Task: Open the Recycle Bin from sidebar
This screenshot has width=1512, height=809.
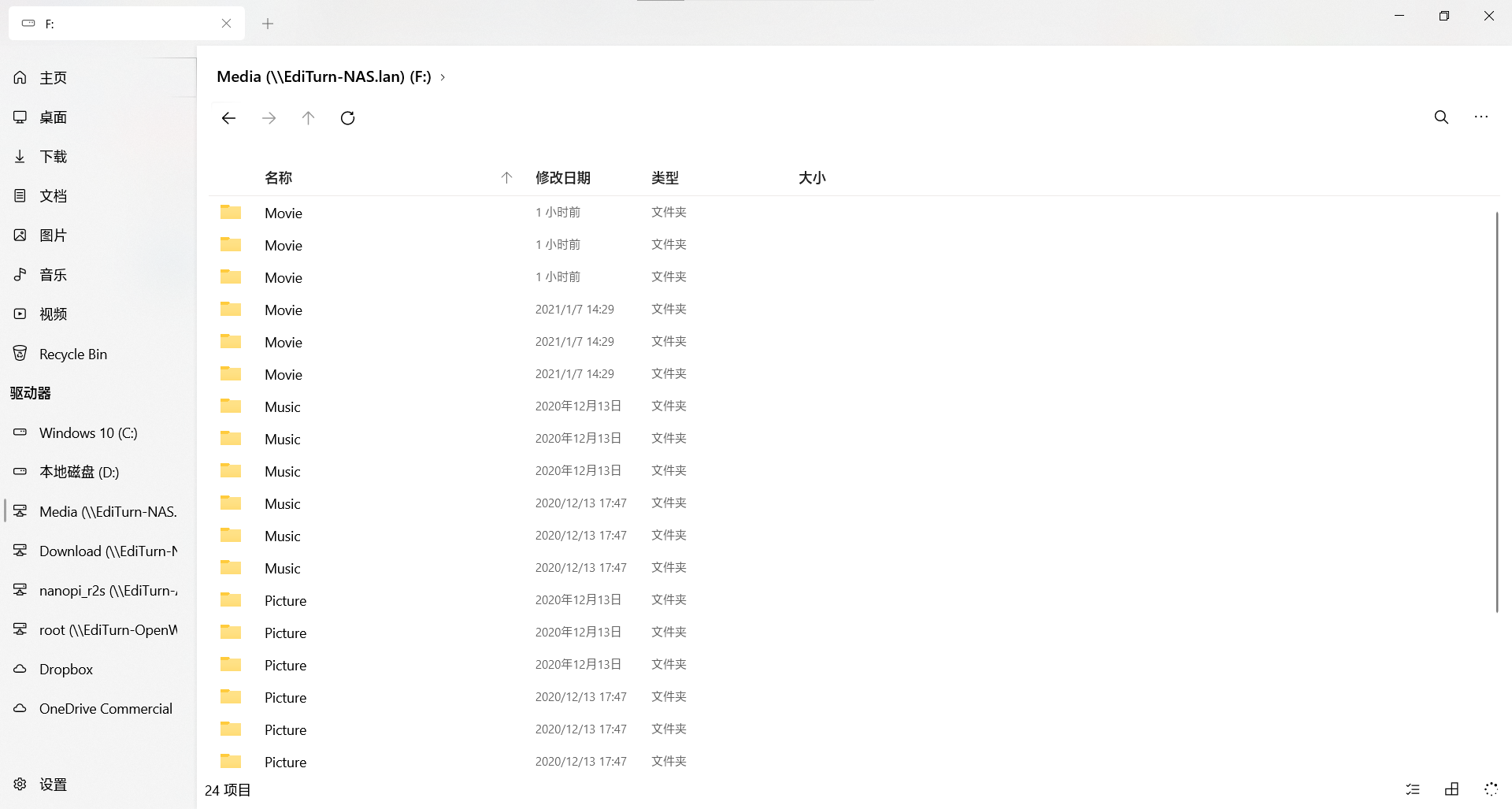Action: pyautogui.click(x=73, y=354)
